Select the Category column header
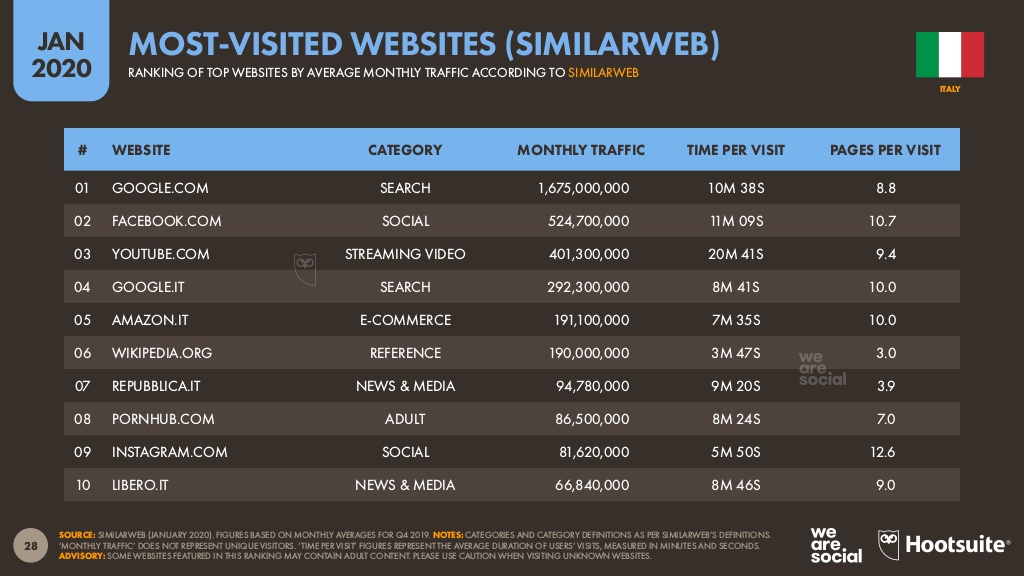The width and height of the screenshot is (1024, 576). pyautogui.click(x=405, y=150)
